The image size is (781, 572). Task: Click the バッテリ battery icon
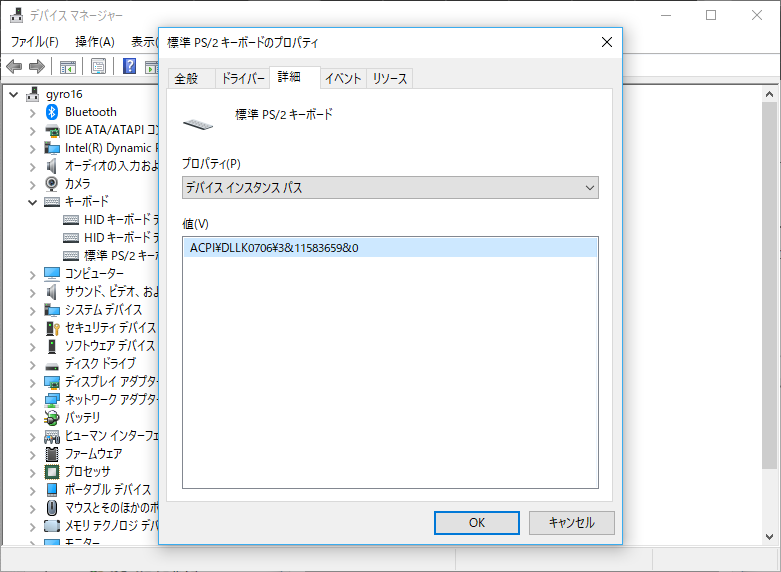pos(52,418)
